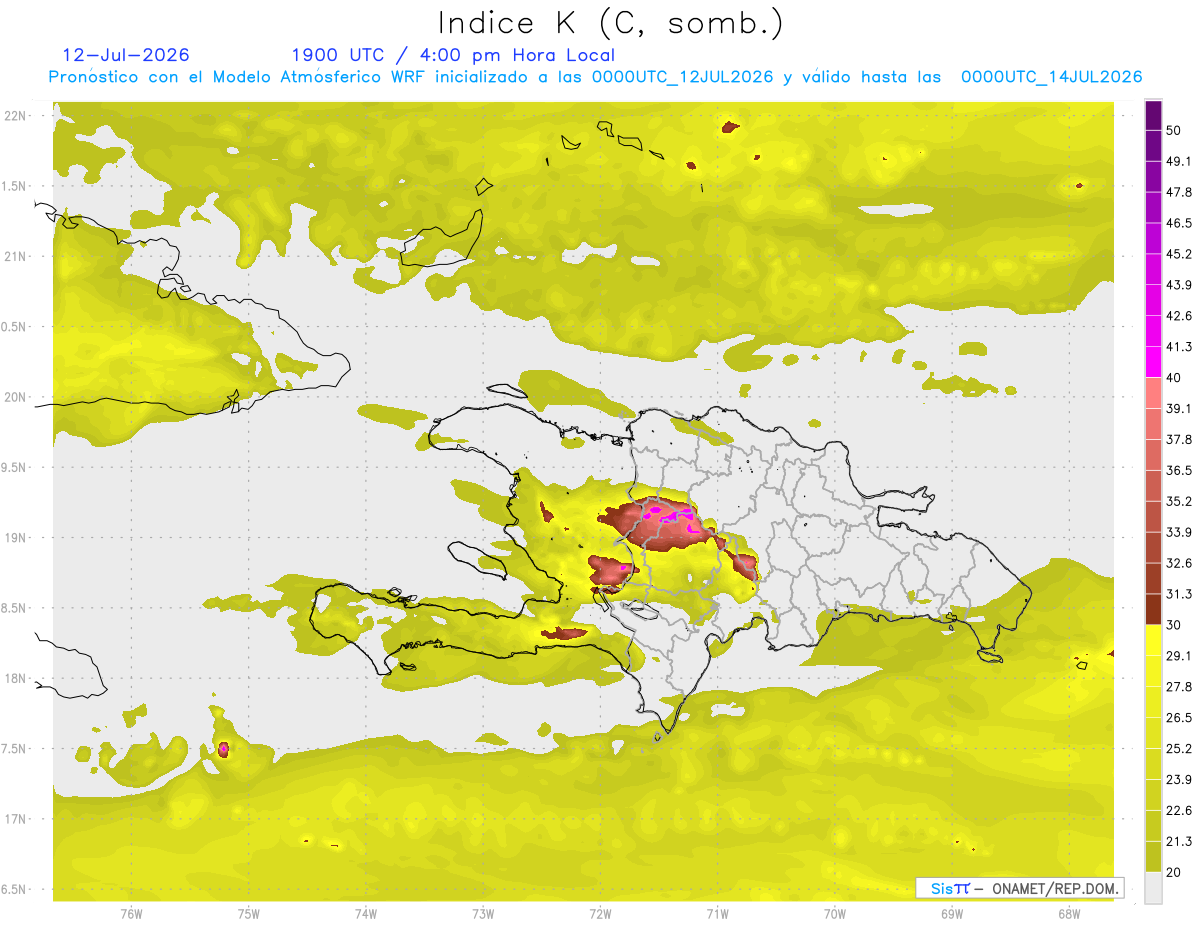1200x927 pixels.
Task: Click the "32.6" color scale label
Action: pos(1178,563)
